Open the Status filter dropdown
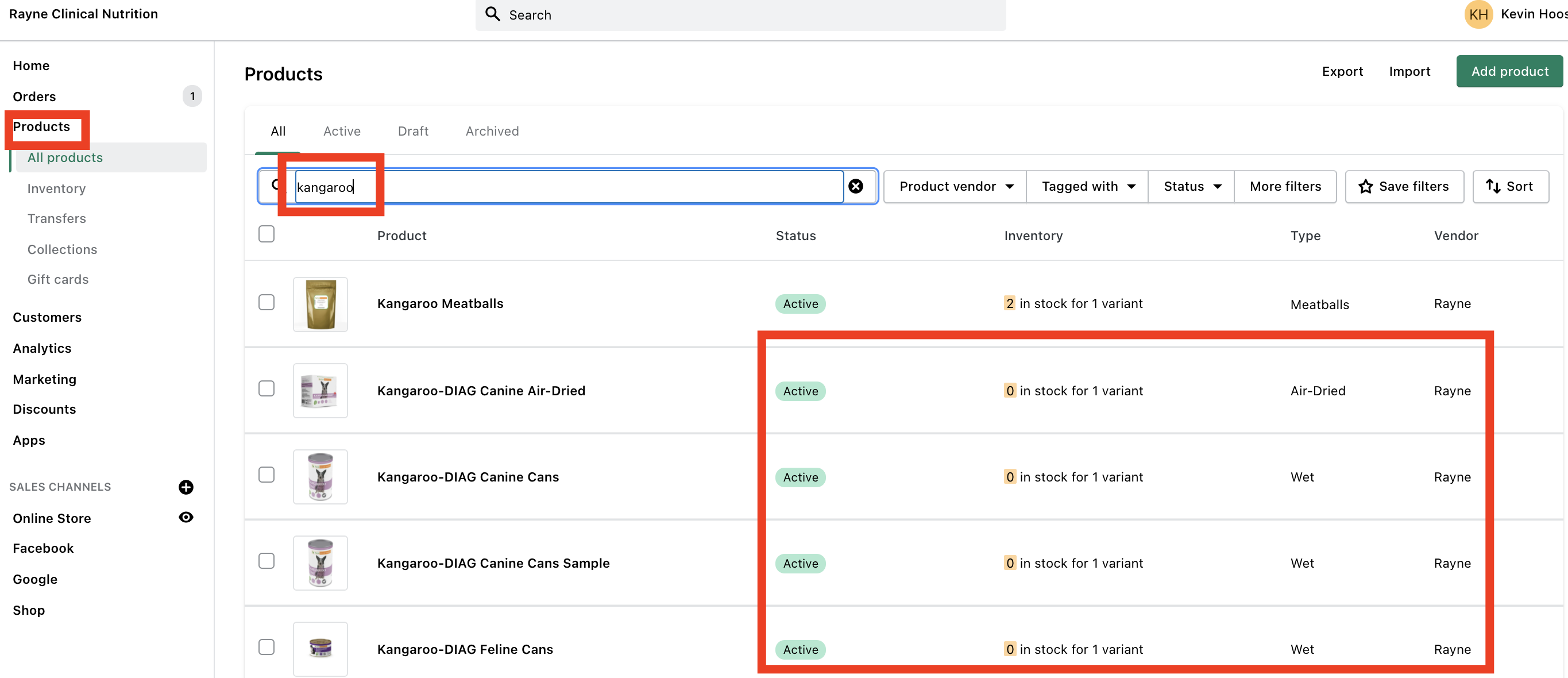 click(1191, 186)
